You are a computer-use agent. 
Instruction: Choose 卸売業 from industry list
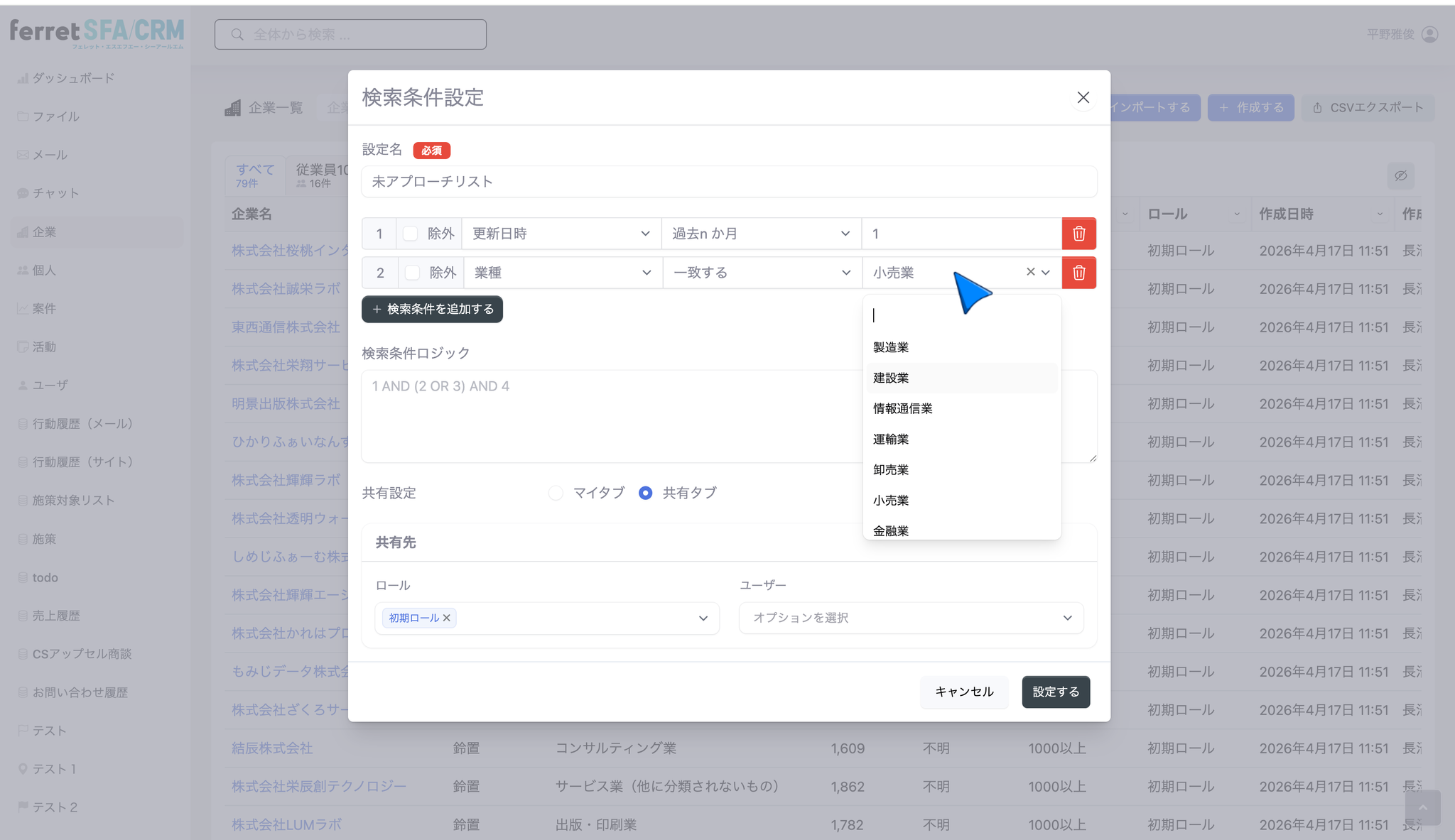pyautogui.click(x=962, y=469)
